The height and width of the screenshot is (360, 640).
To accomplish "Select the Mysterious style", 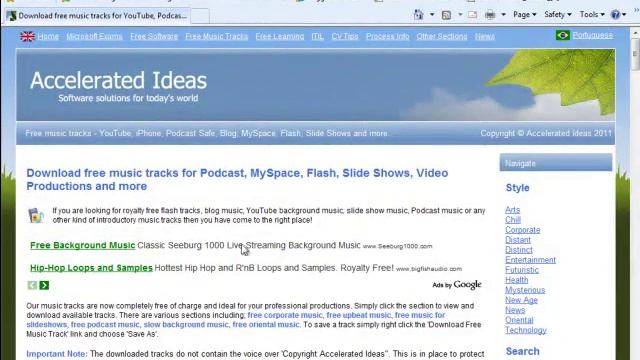I will (x=525, y=290).
